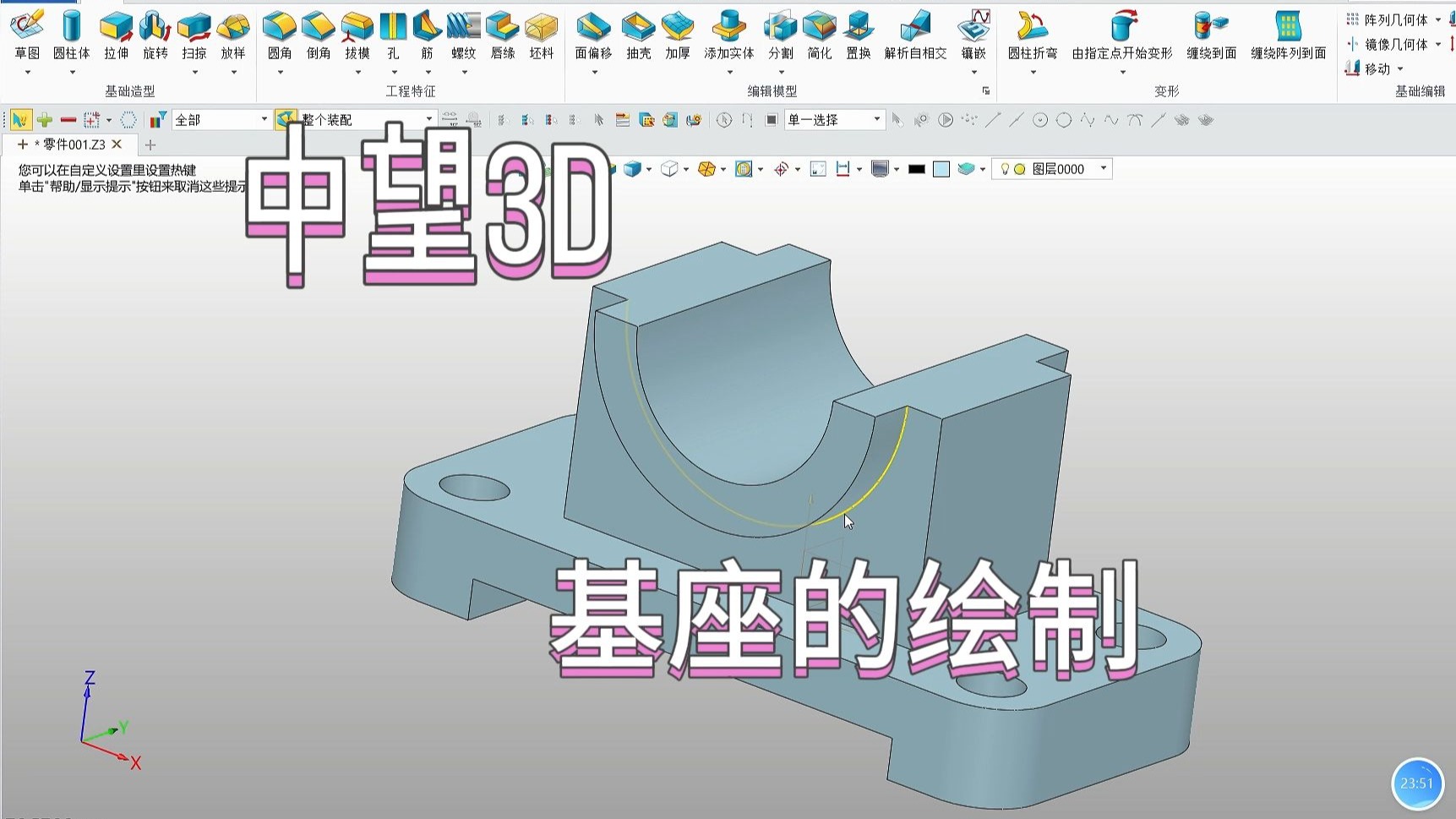Click the 抽壳 shell tool
Image resolution: width=1456 pixels, height=819 pixels.
pyautogui.click(x=638, y=36)
